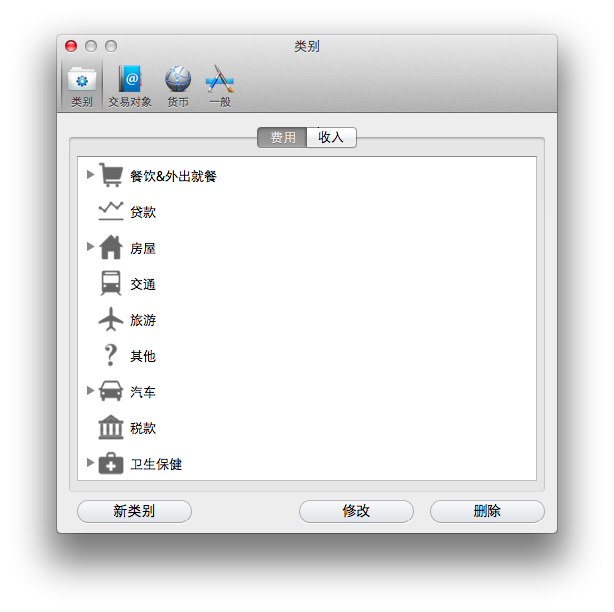Image resolution: width=614 pixels, height=612 pixels.
Task: Expand the 汽车 category triangle
Action: pos(90,390)
